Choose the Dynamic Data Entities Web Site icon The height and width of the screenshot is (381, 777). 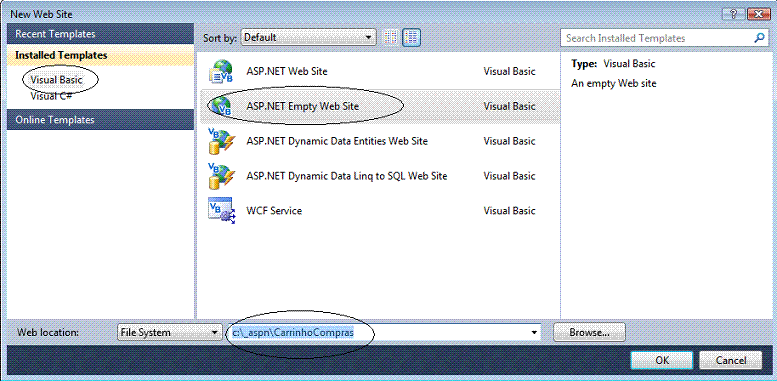point(221,141)
